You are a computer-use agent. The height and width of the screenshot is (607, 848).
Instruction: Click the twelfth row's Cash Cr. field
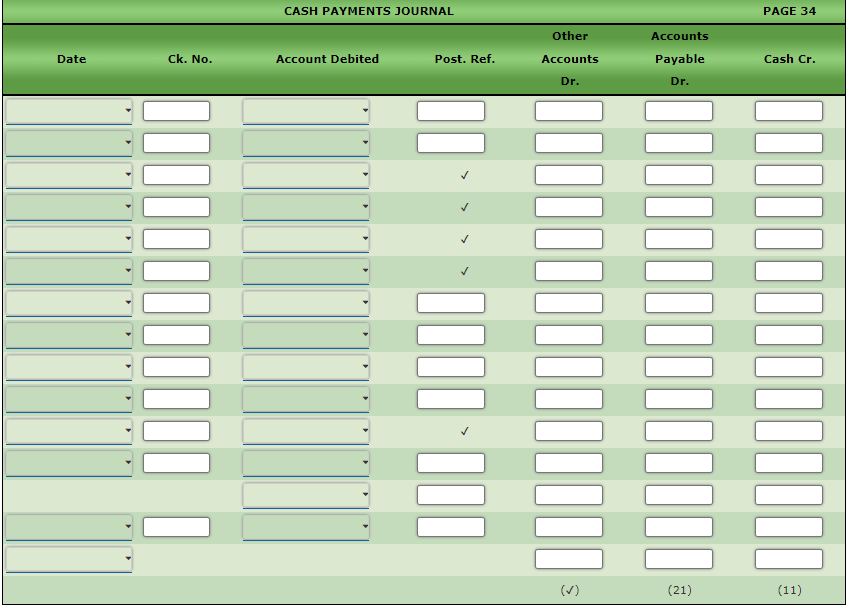[x=789, y=463]
